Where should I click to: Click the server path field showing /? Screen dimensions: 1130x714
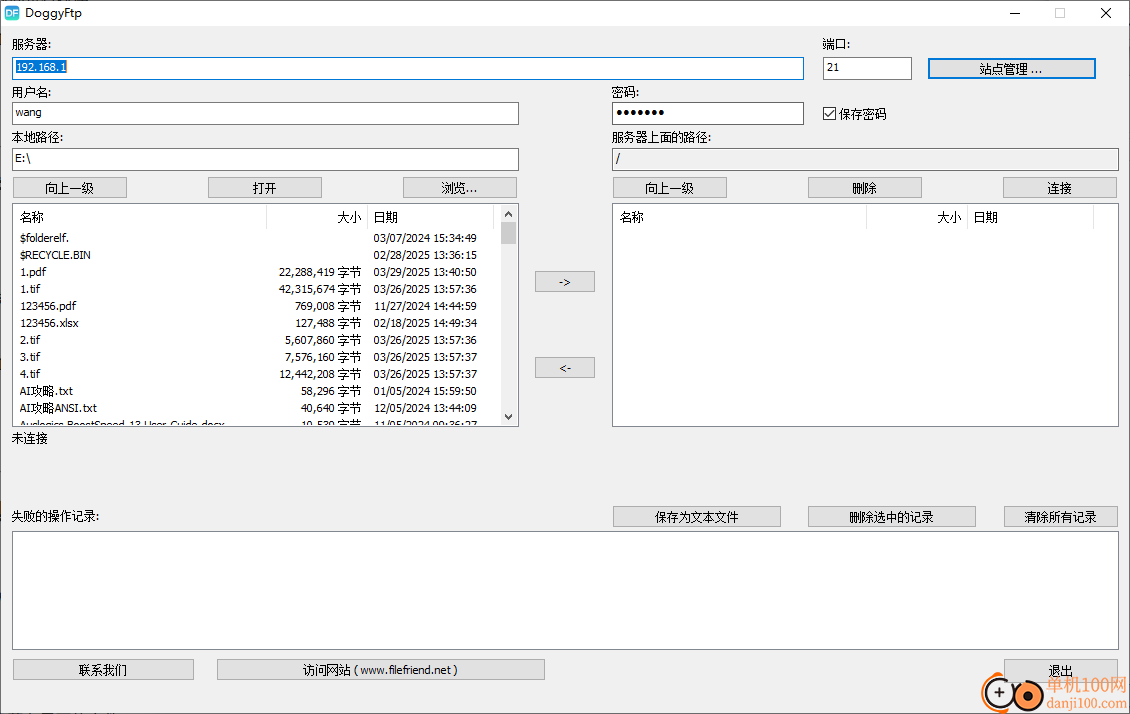tap(865, 159)
